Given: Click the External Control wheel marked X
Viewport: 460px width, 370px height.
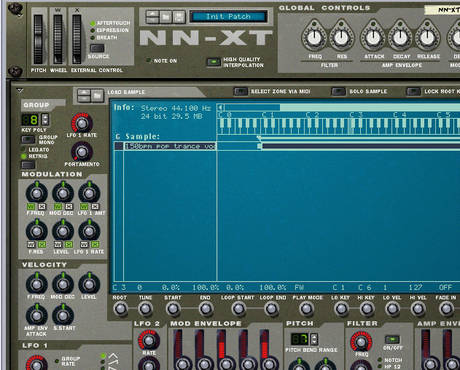Looking at the screenshot, I should coord(77,39).
